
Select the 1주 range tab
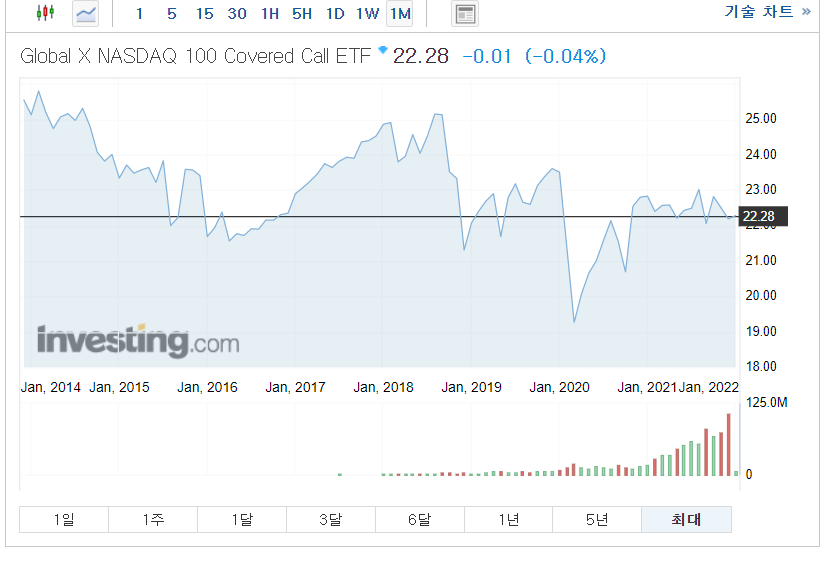[x=153, y=519]
